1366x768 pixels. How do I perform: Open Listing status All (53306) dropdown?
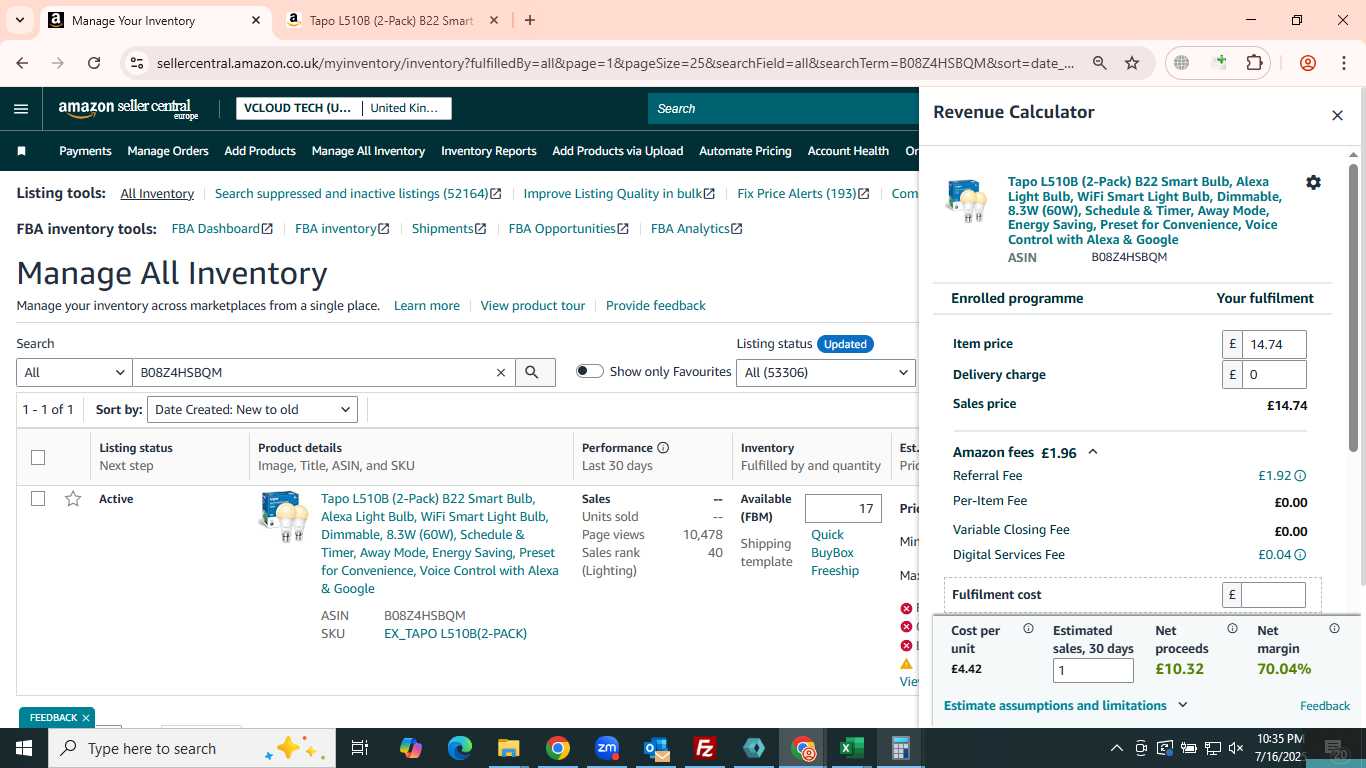coord(826,372)
